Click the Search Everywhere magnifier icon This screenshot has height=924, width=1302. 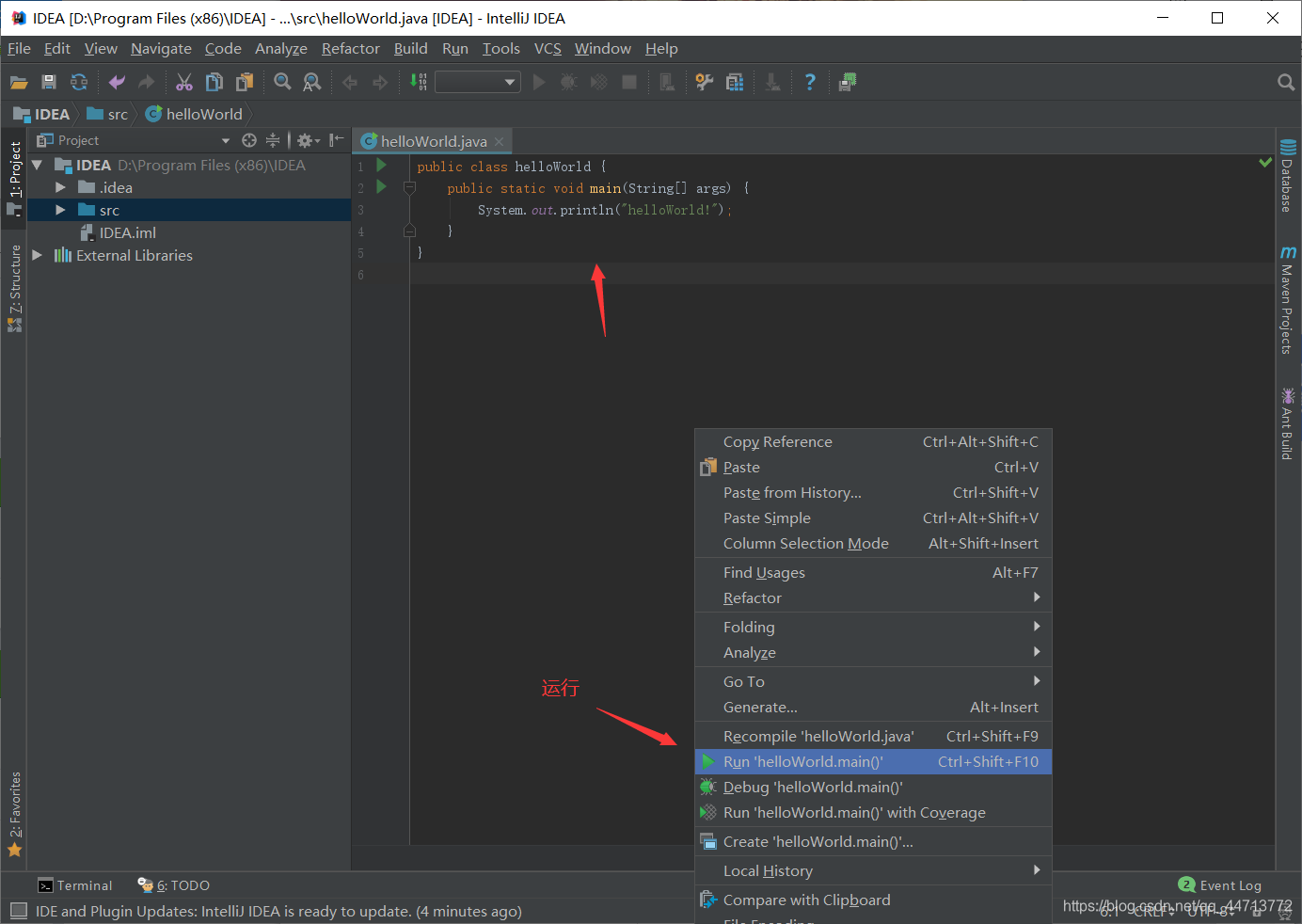1286,83
